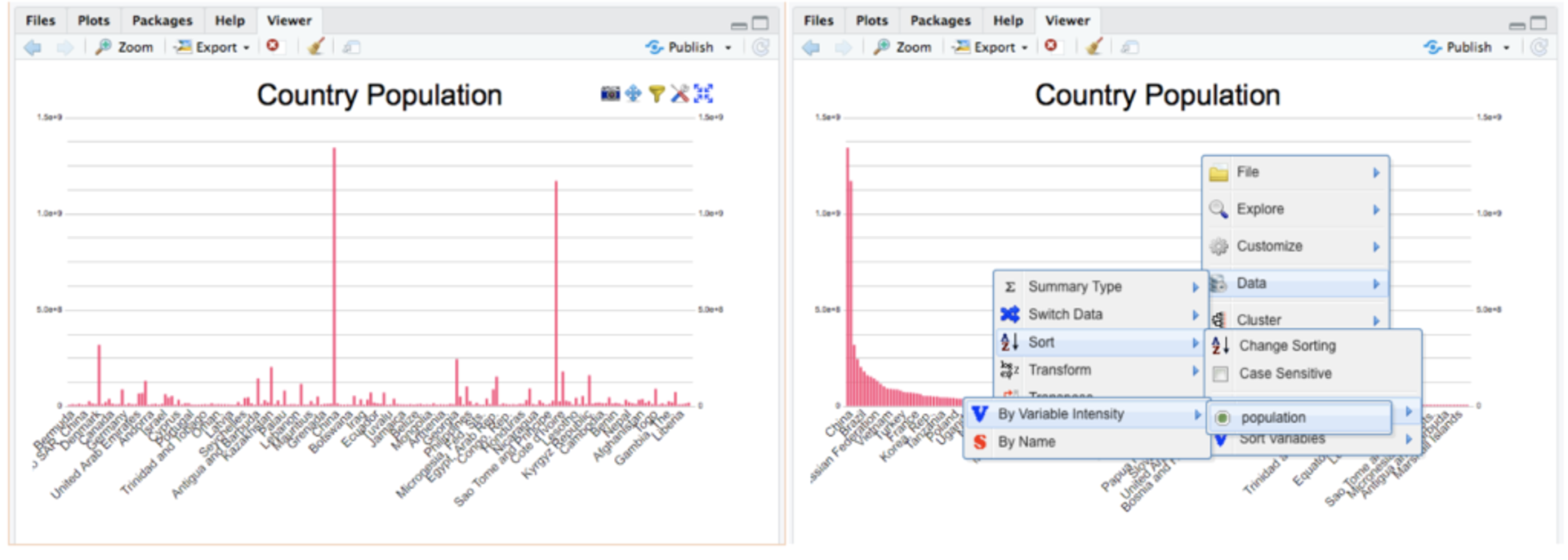The image size is (1568, 560).
Task: Open the Explore context menu entry
Action: (1295, 209)
